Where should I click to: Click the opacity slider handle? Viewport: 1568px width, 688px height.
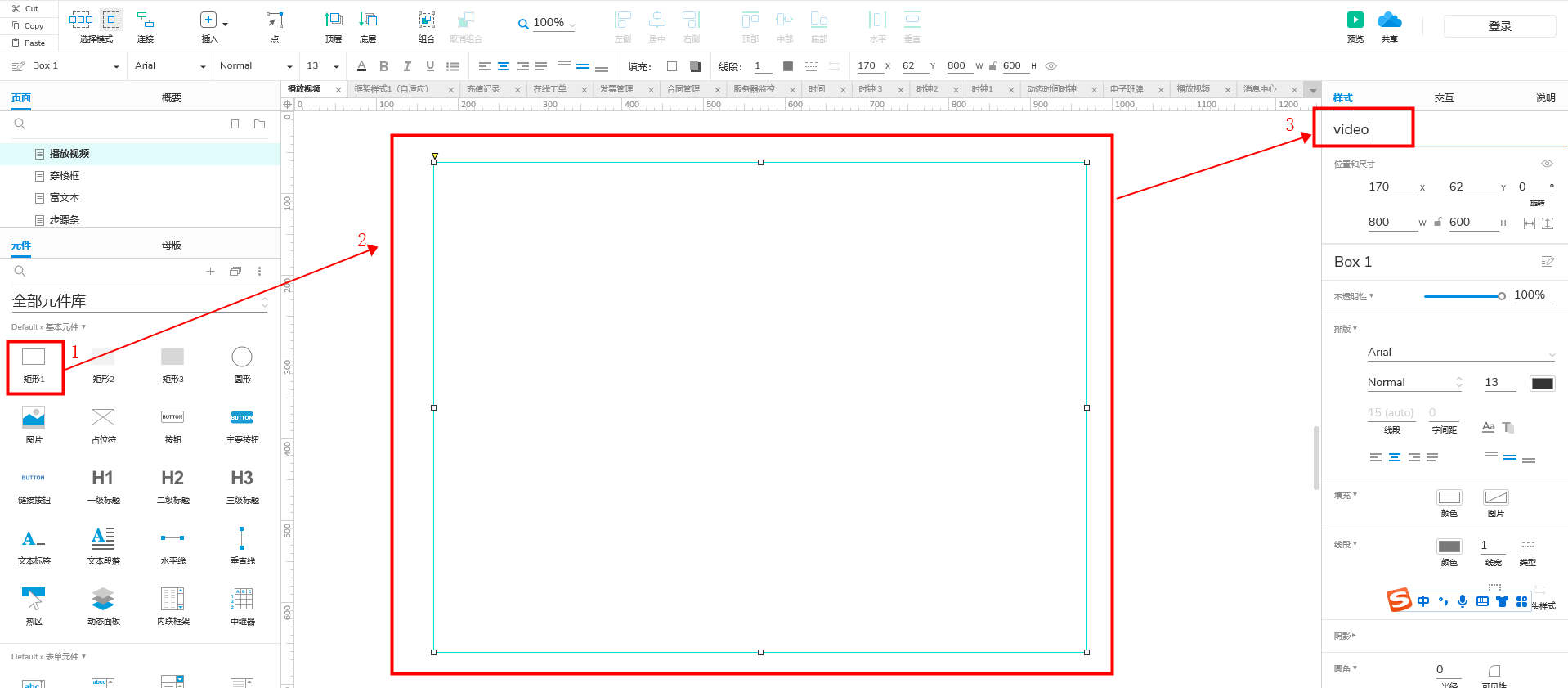(1502, 296)
